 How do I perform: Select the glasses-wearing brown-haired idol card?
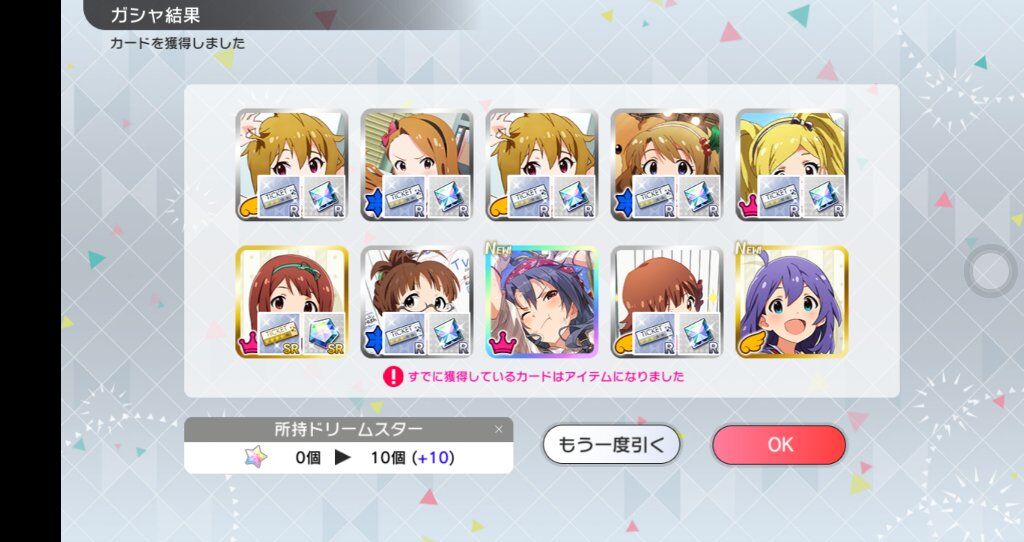[417, 302]
